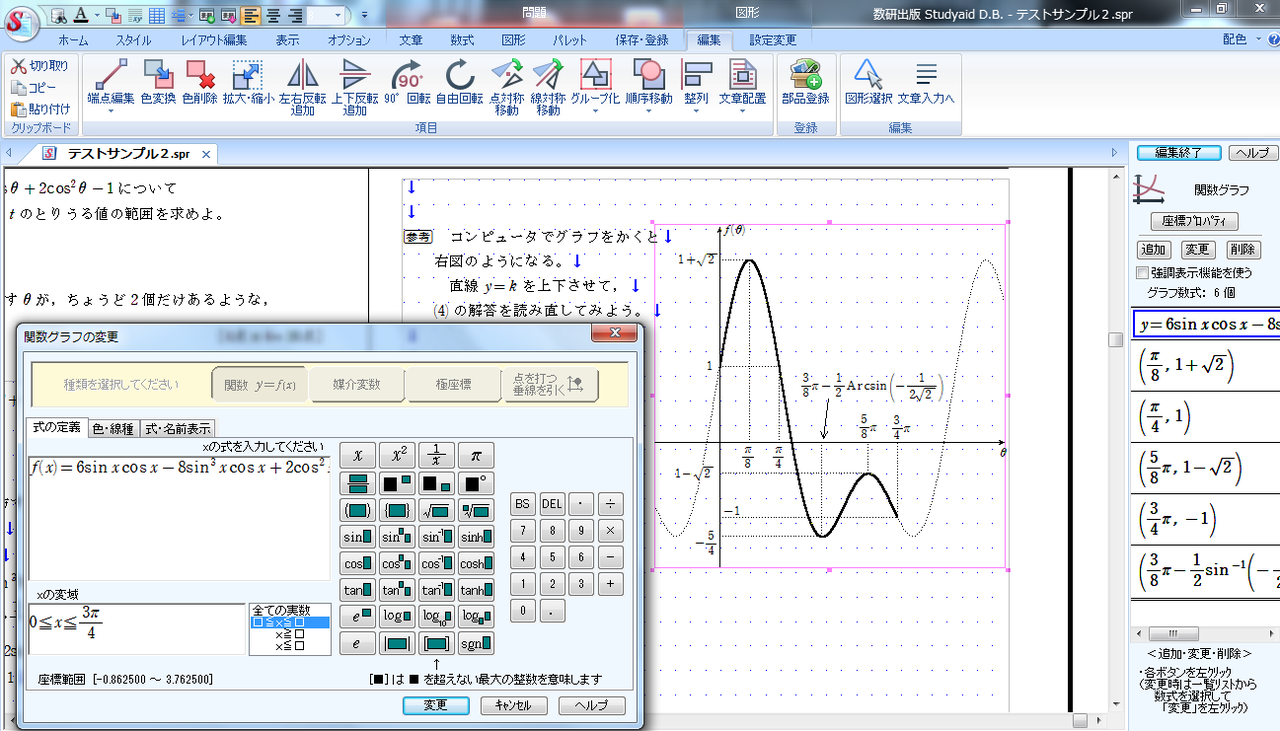Viewport: 1280px width, 731px height.
Task: Switch to 色・線種 tab in dialog
Action: 113,429
